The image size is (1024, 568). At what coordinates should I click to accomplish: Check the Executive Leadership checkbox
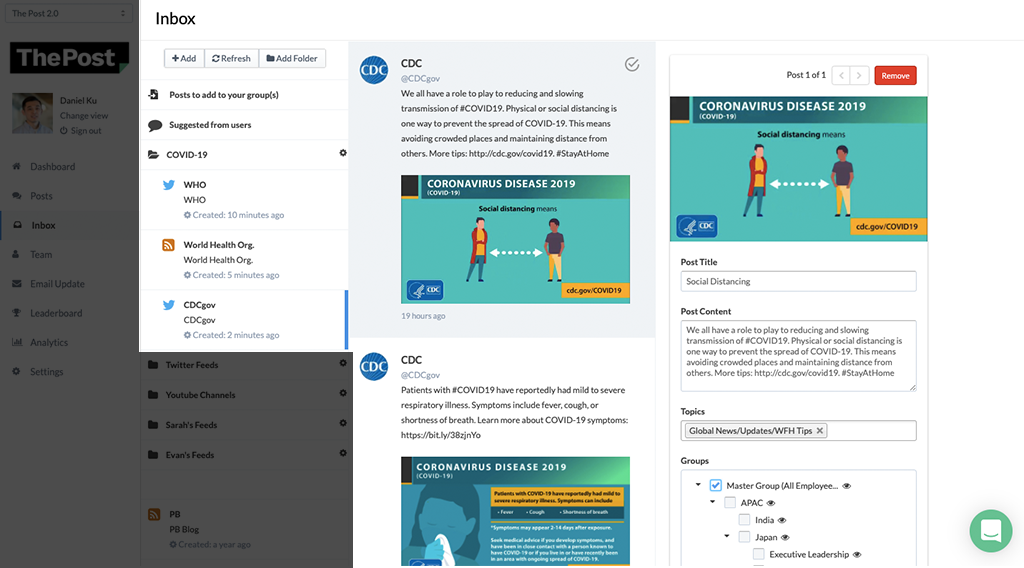point(759,554)
